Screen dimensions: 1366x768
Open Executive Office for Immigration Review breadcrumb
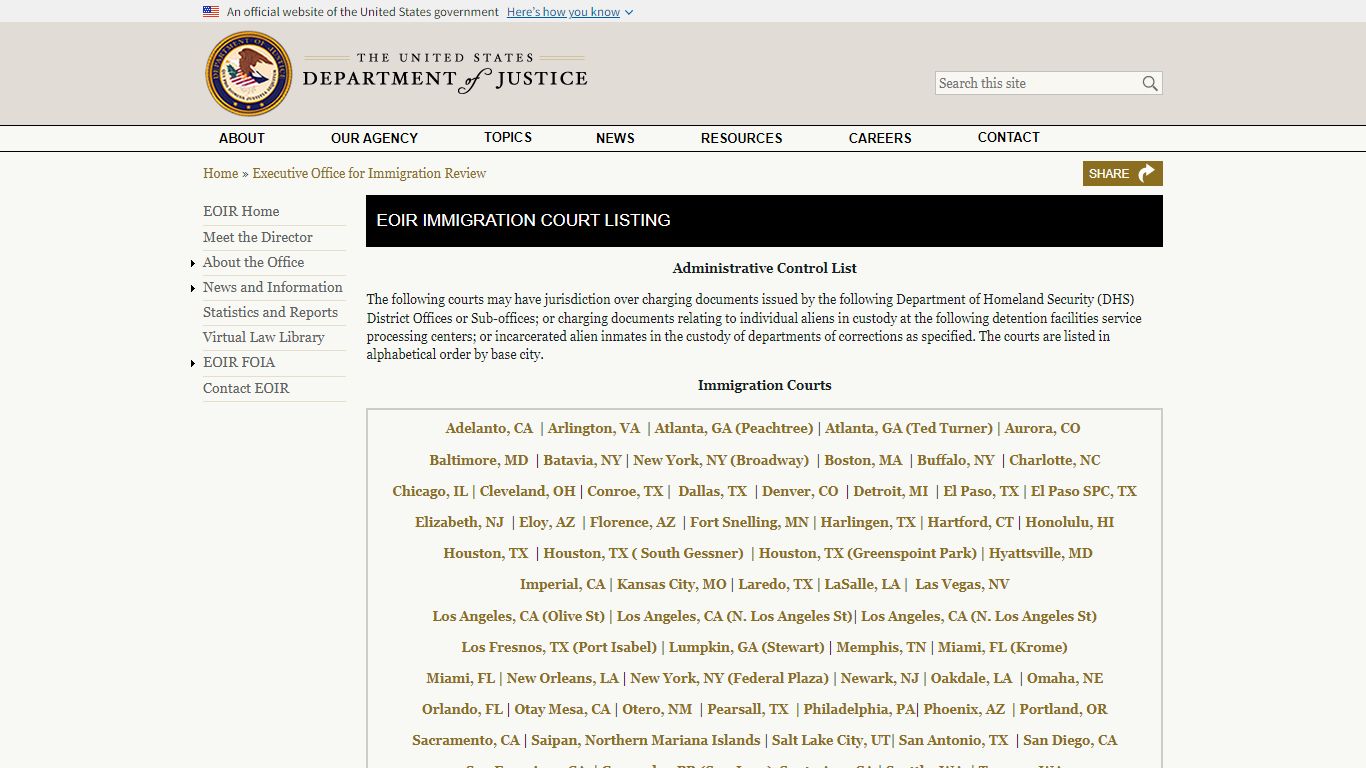coord(369,173)
